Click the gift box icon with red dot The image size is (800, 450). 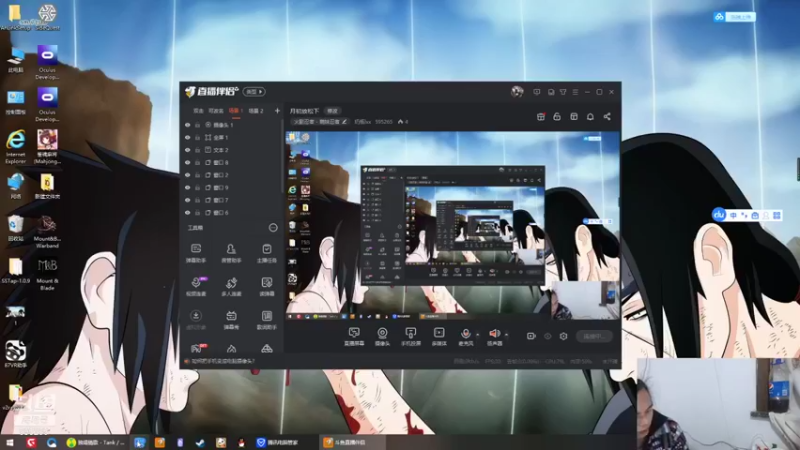541,117
